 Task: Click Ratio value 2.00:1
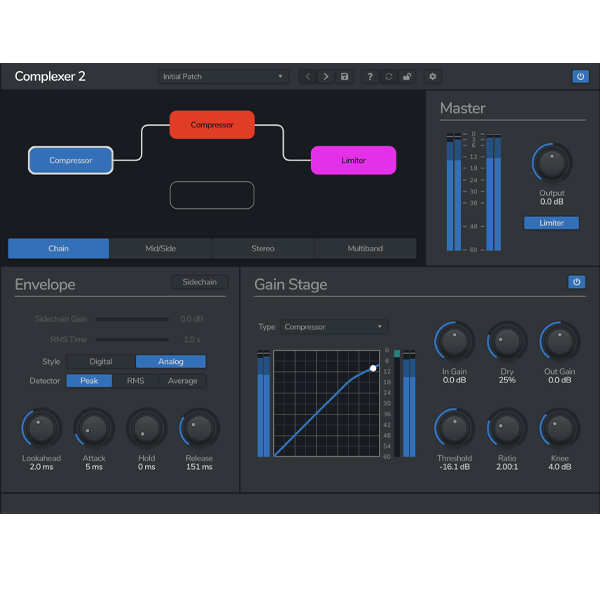[x=507, y=467]
